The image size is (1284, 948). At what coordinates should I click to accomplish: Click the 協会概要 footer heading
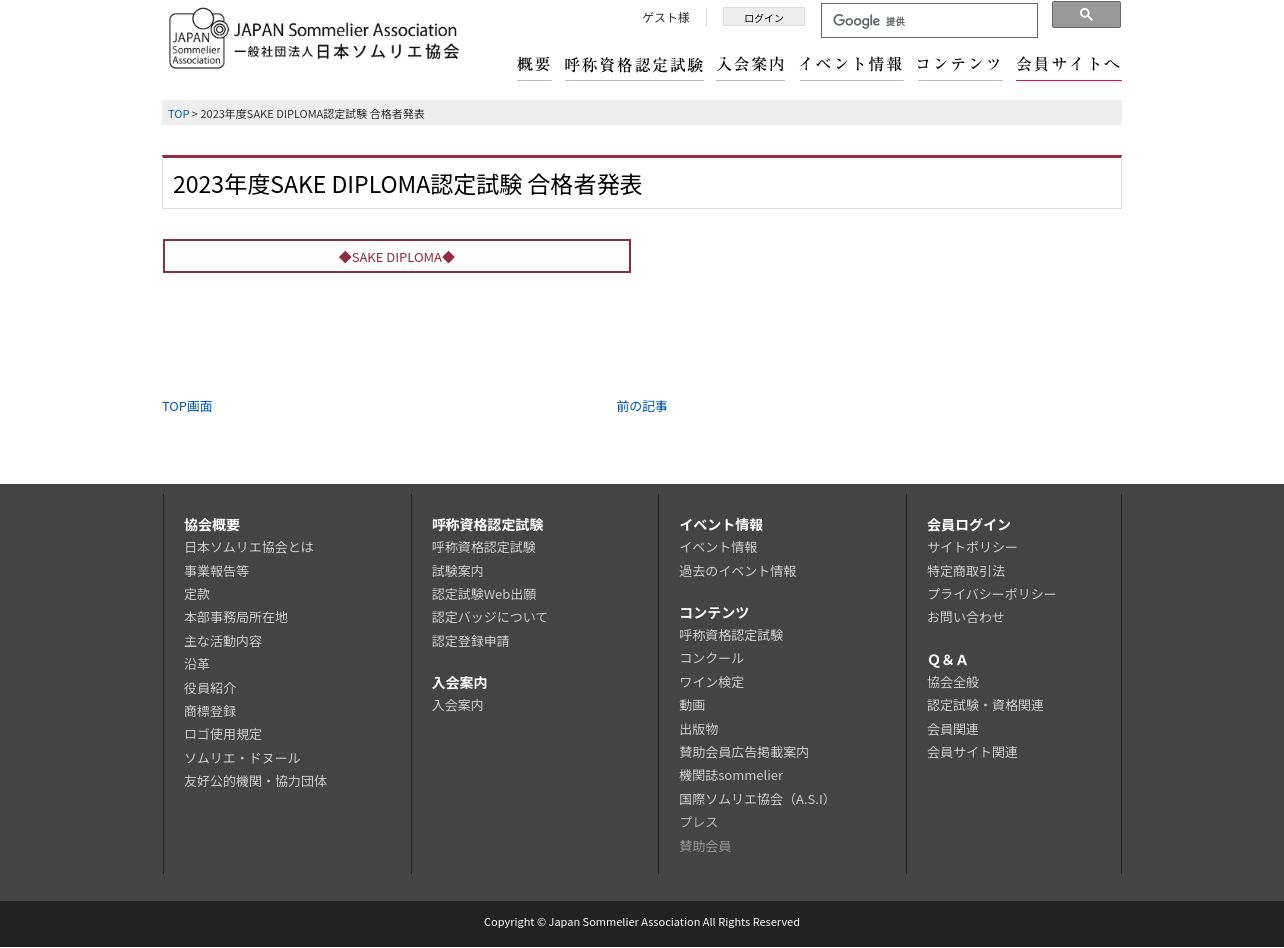coord(212,525)
